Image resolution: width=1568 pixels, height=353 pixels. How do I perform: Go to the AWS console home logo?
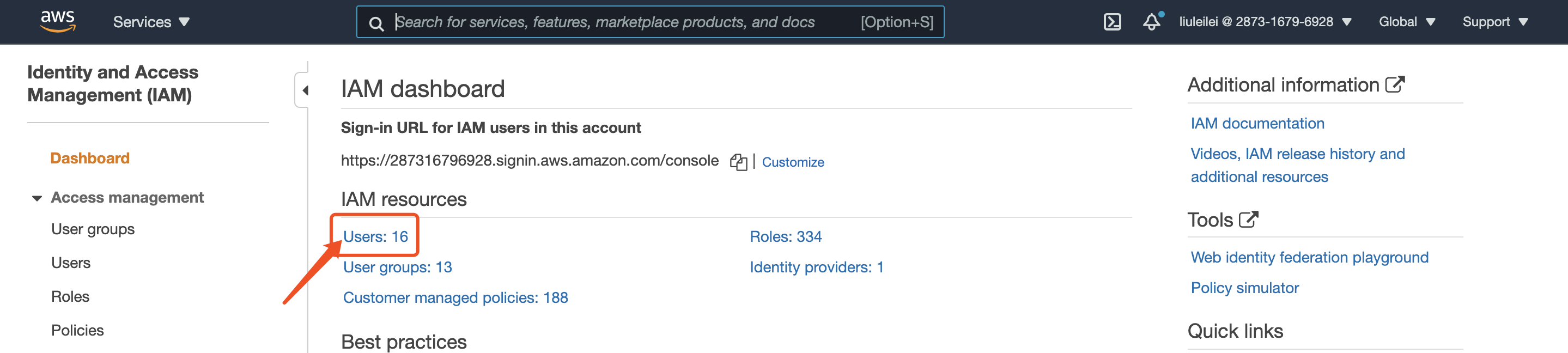coord(58,21)
